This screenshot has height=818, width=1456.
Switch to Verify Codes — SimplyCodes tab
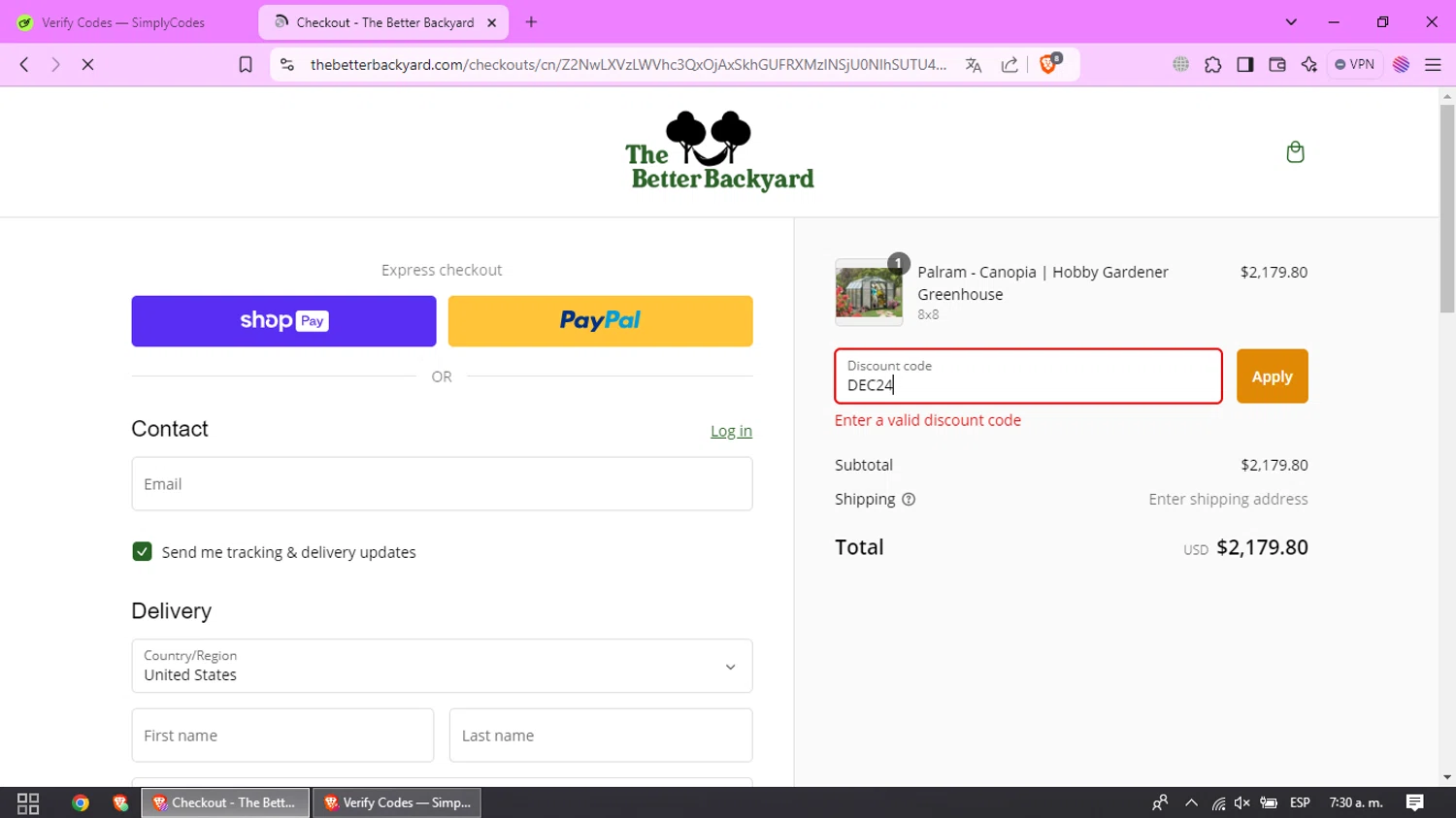(x=124, y=22)
